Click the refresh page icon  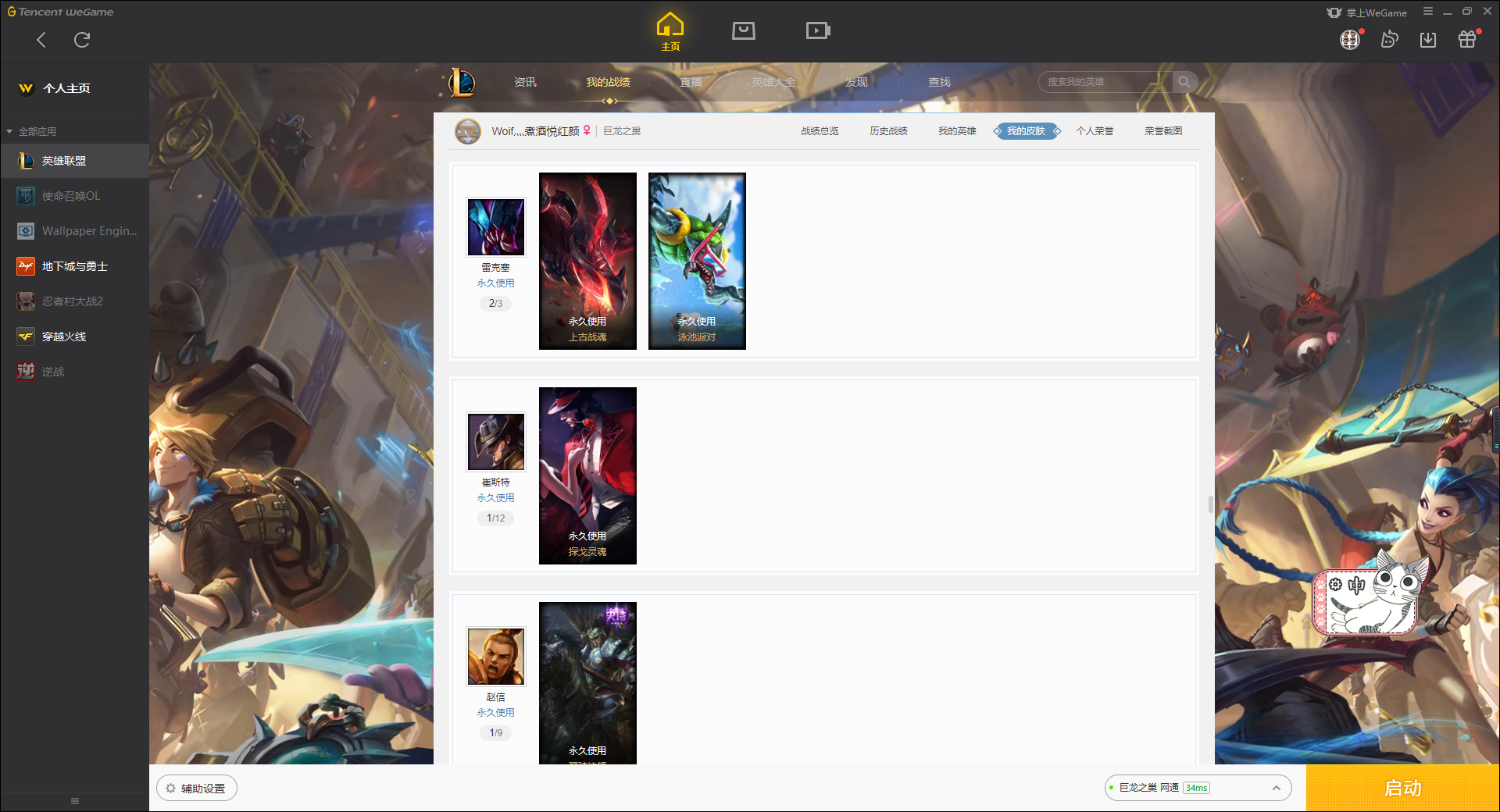(x=82, y=40)
